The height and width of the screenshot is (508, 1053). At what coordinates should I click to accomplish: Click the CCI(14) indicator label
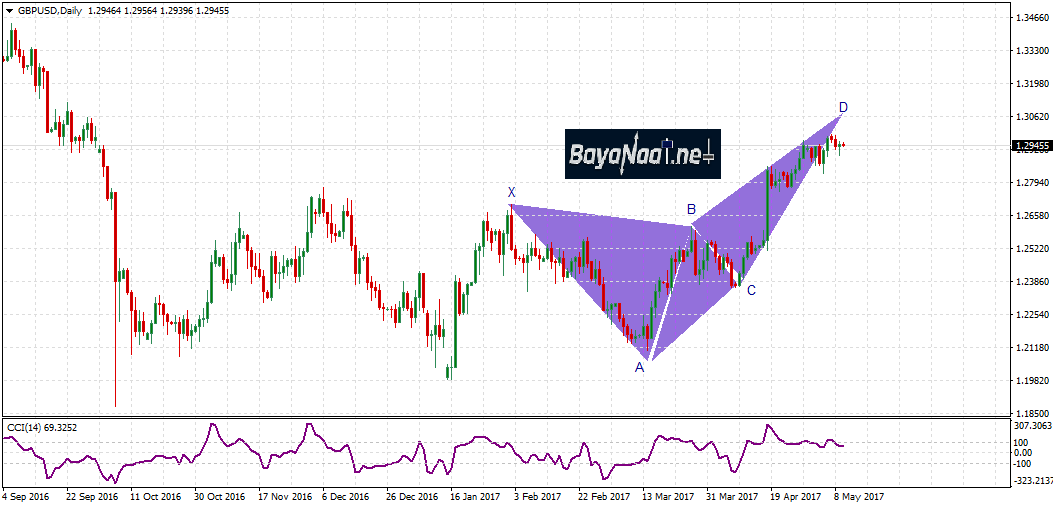coord(44,427)
